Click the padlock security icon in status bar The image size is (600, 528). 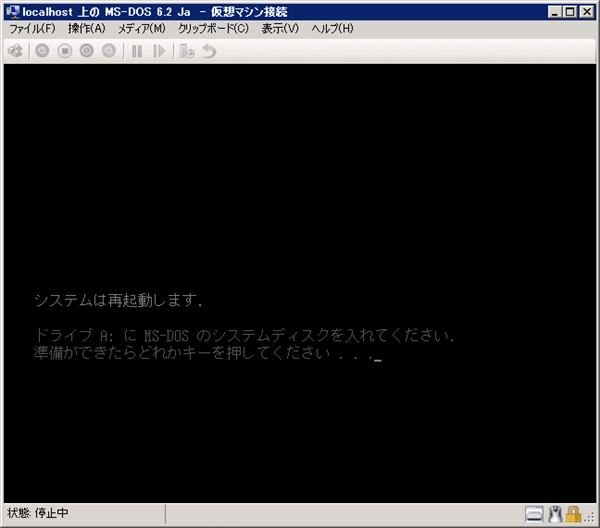573,514
